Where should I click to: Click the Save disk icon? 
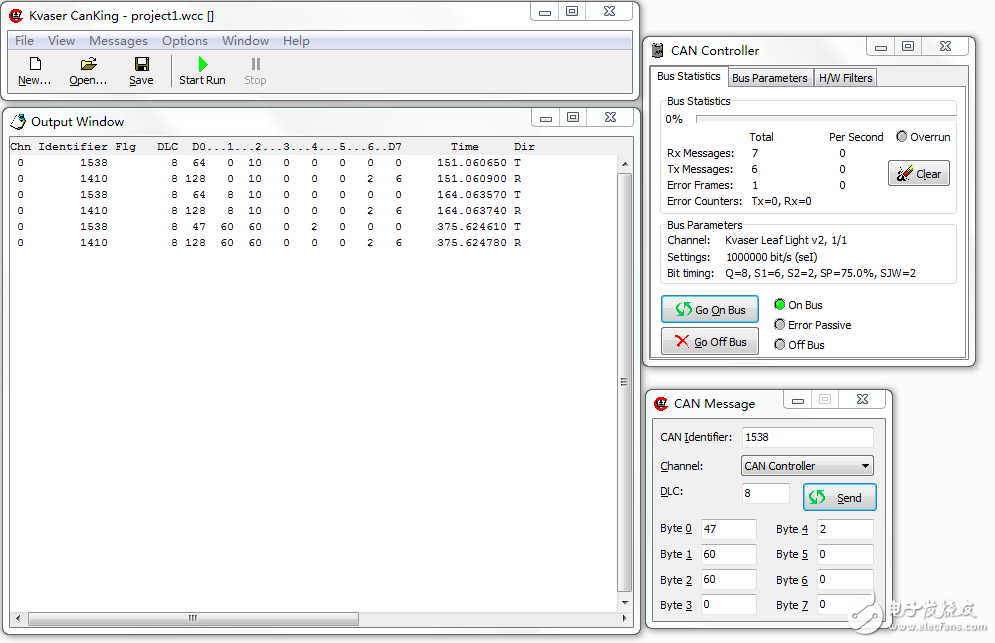[142, 64]
